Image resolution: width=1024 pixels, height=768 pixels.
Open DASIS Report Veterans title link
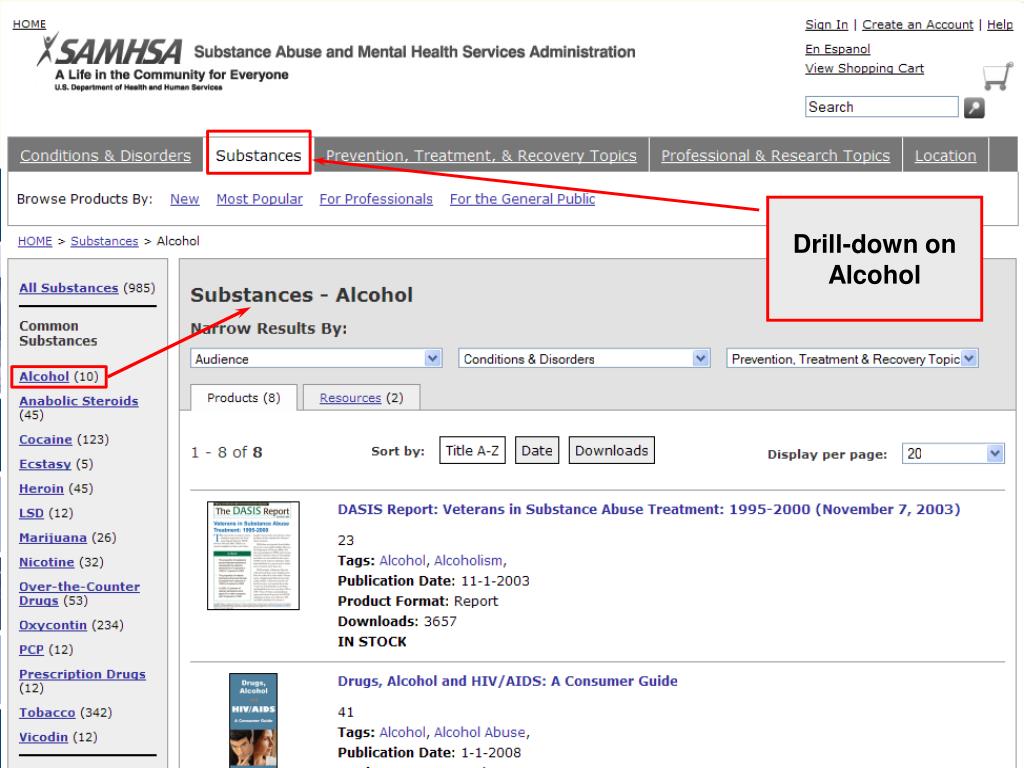pos(648,509)
